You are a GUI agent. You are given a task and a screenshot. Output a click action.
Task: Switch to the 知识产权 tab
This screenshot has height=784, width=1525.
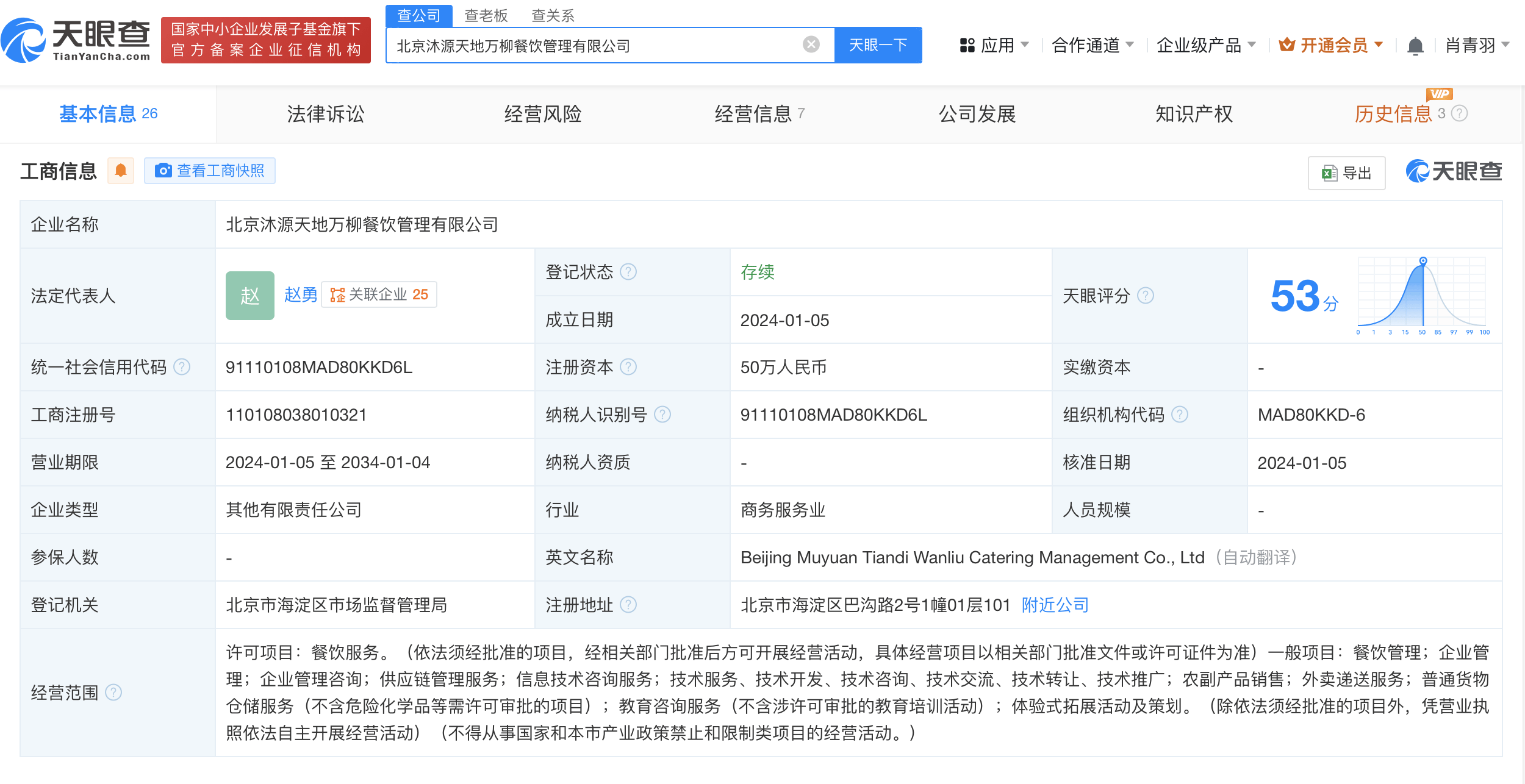click(x=1194, y=114)
